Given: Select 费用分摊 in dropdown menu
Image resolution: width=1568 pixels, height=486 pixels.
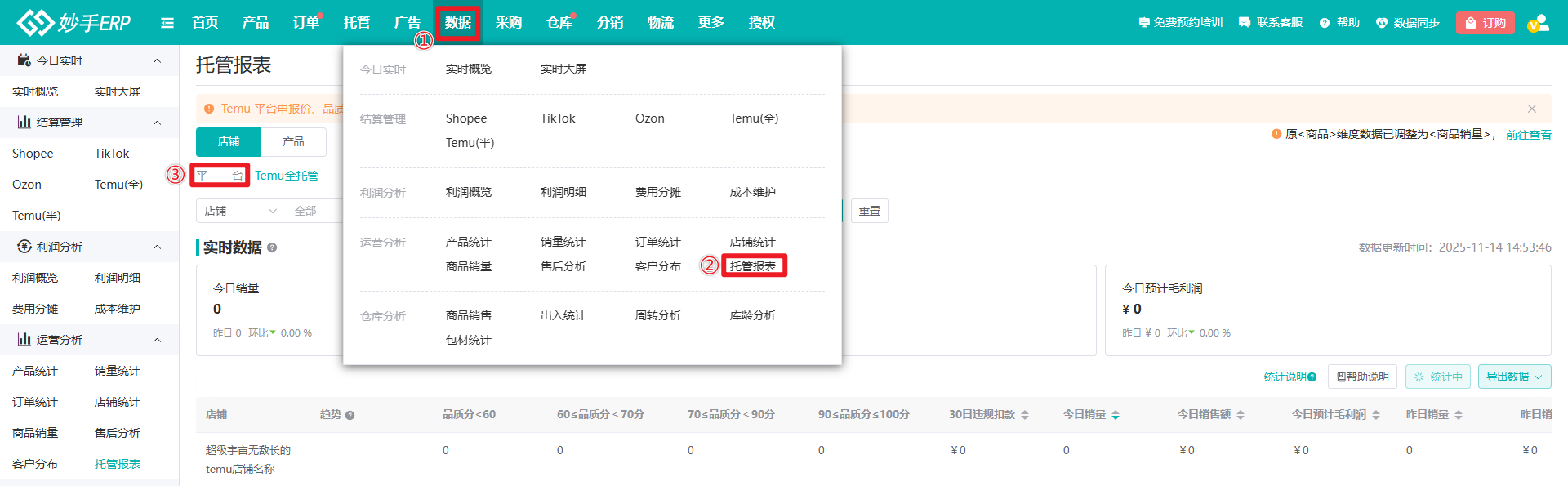Looking at the screenshot, I should (658, 192).
